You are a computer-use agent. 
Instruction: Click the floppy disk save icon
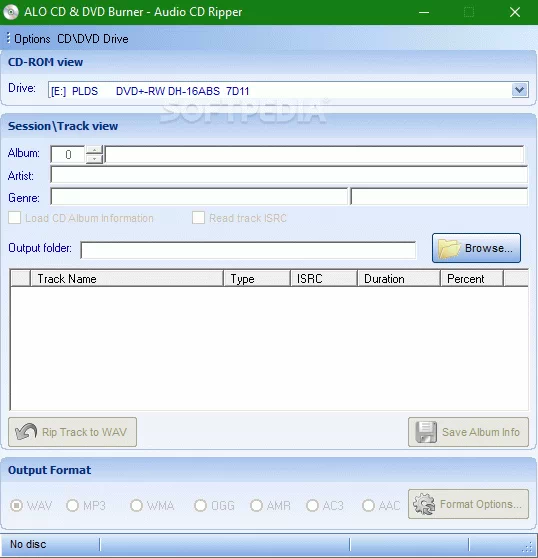tap(426, 432)
